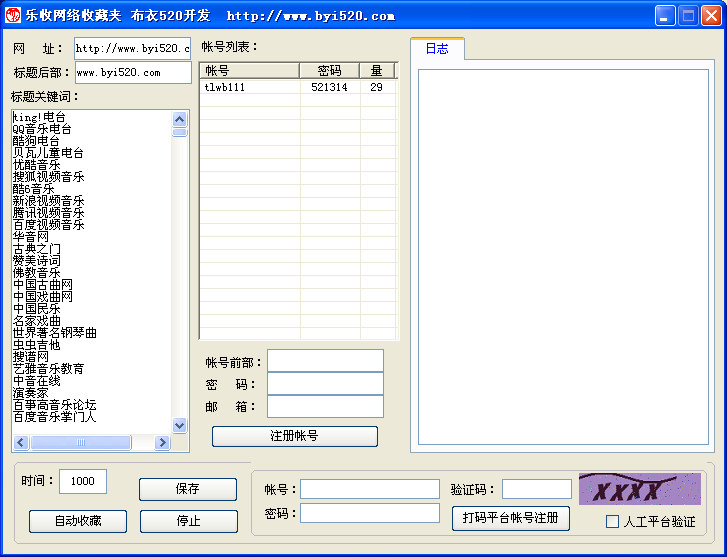Click the 时间 input field showing 1000
Image resolution: width=727 pixels, height=557 pixels.
83,481
